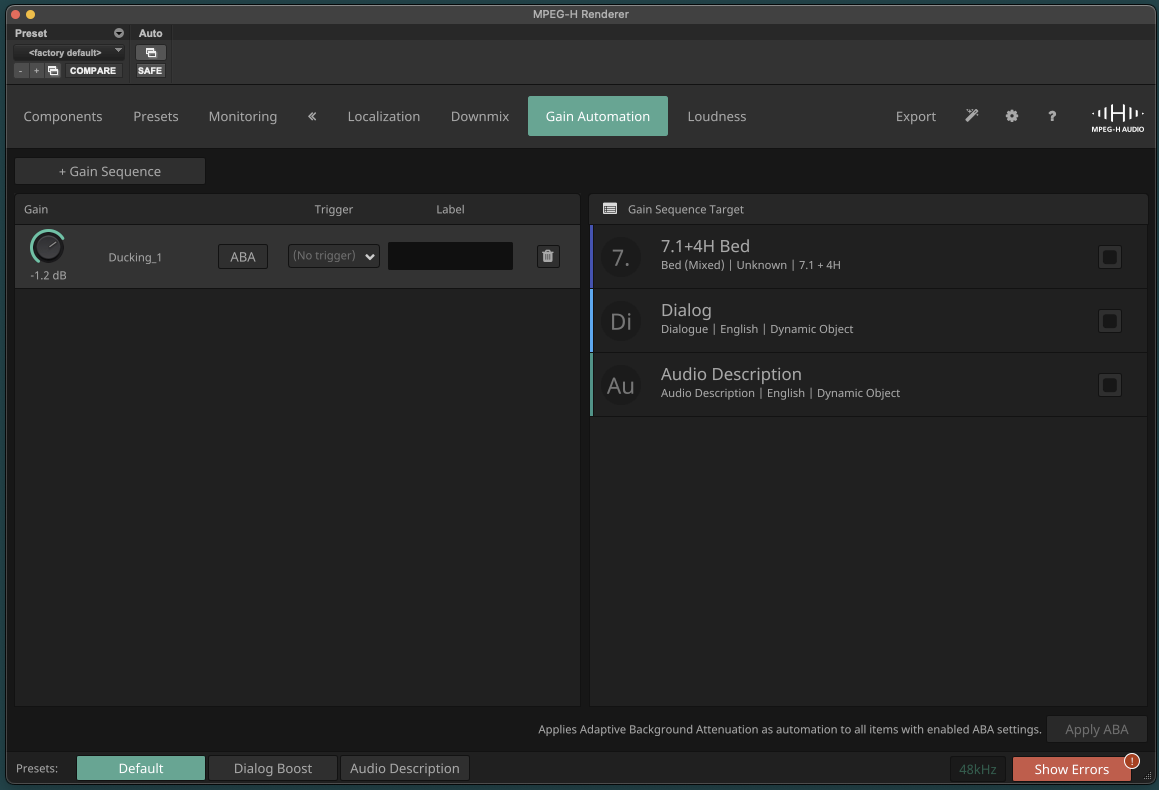Screen dimensions: 1159x790
Task: Open the factory default preset dropdown
Action: (x=69, y=52)
